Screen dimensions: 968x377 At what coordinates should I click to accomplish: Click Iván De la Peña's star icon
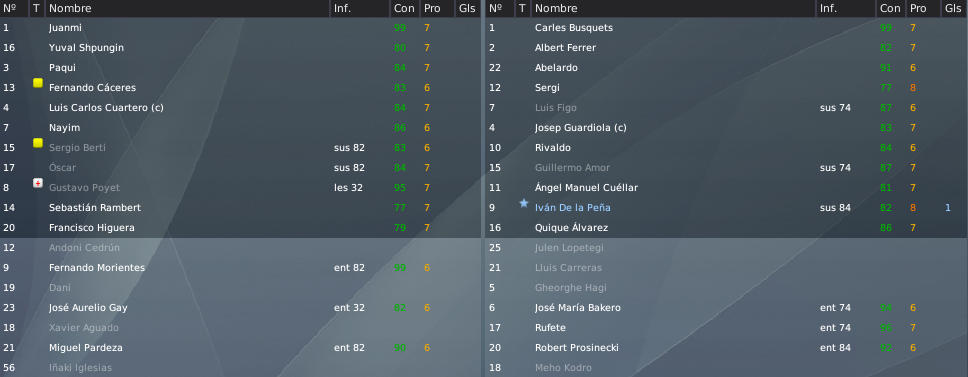click(x=524, y=203)
